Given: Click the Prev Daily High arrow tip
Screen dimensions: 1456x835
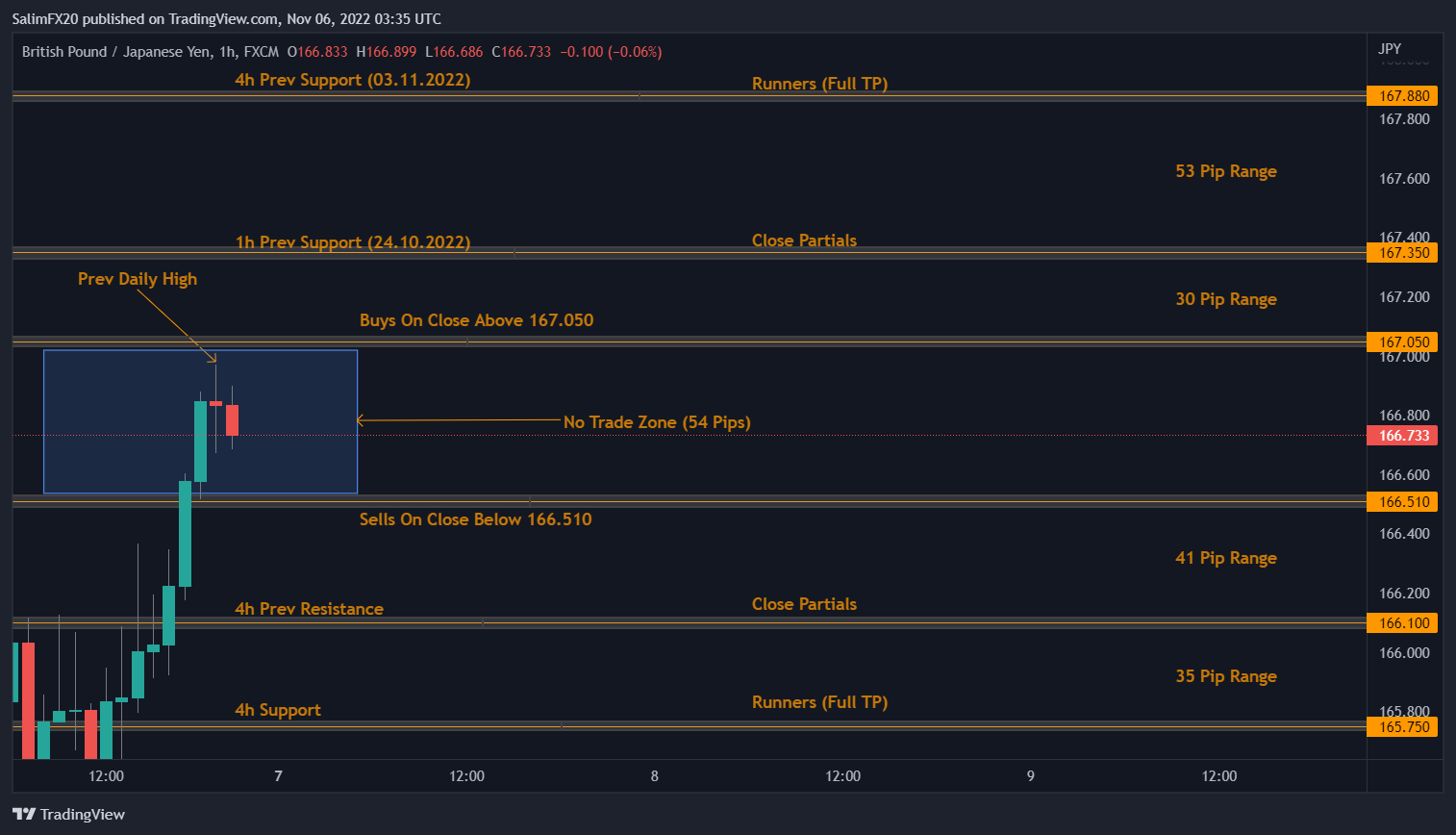Looking at the screenshot, I should 213,361.
